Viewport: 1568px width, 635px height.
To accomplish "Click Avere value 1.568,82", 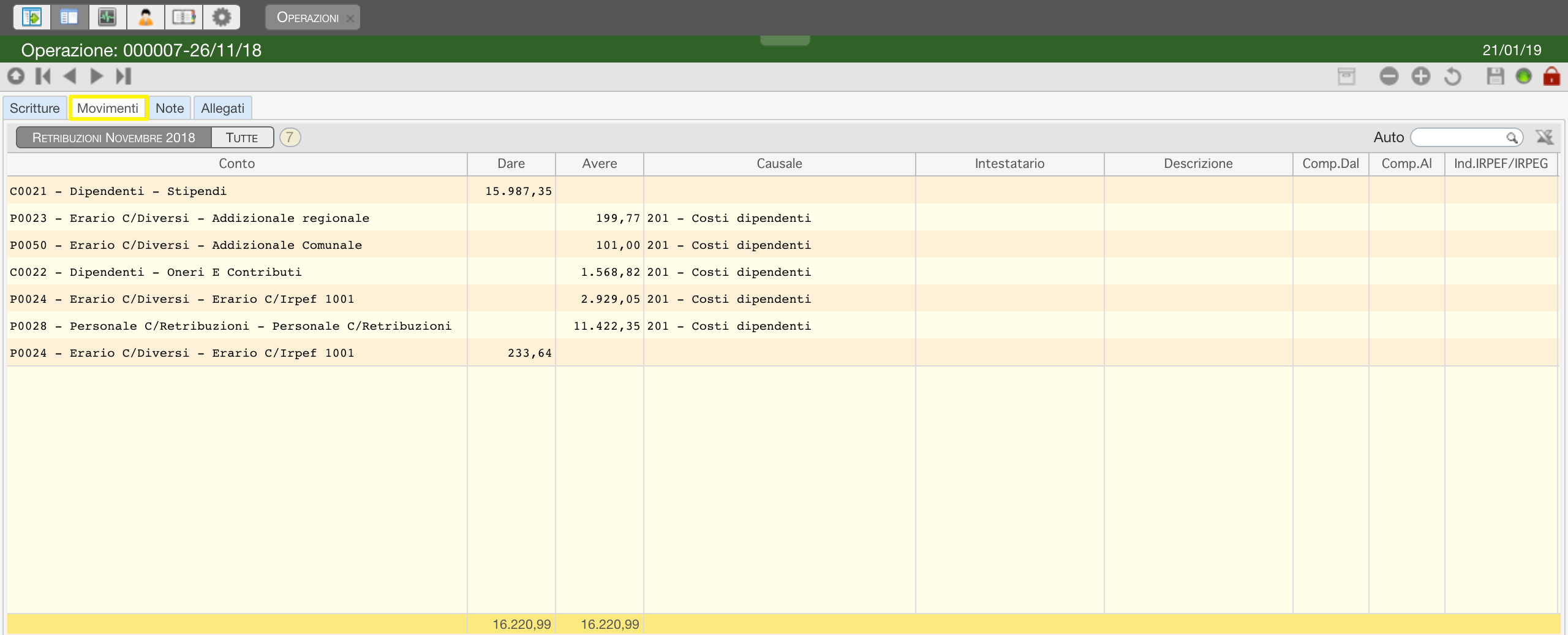I will coord(610,272).
